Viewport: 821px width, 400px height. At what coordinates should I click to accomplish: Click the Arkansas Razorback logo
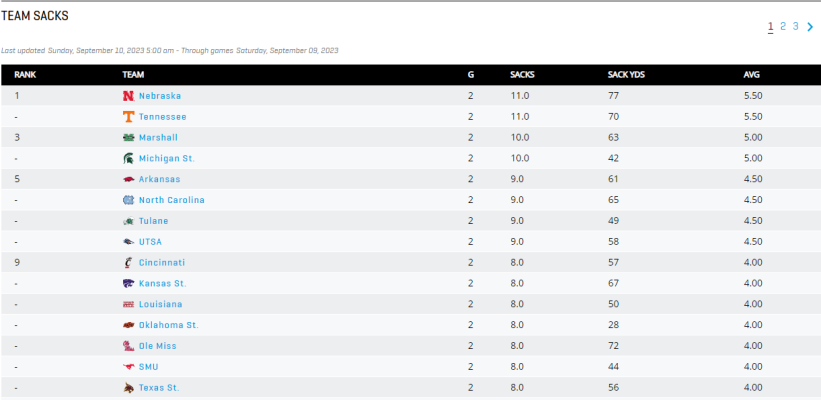(x=128, y=179)
